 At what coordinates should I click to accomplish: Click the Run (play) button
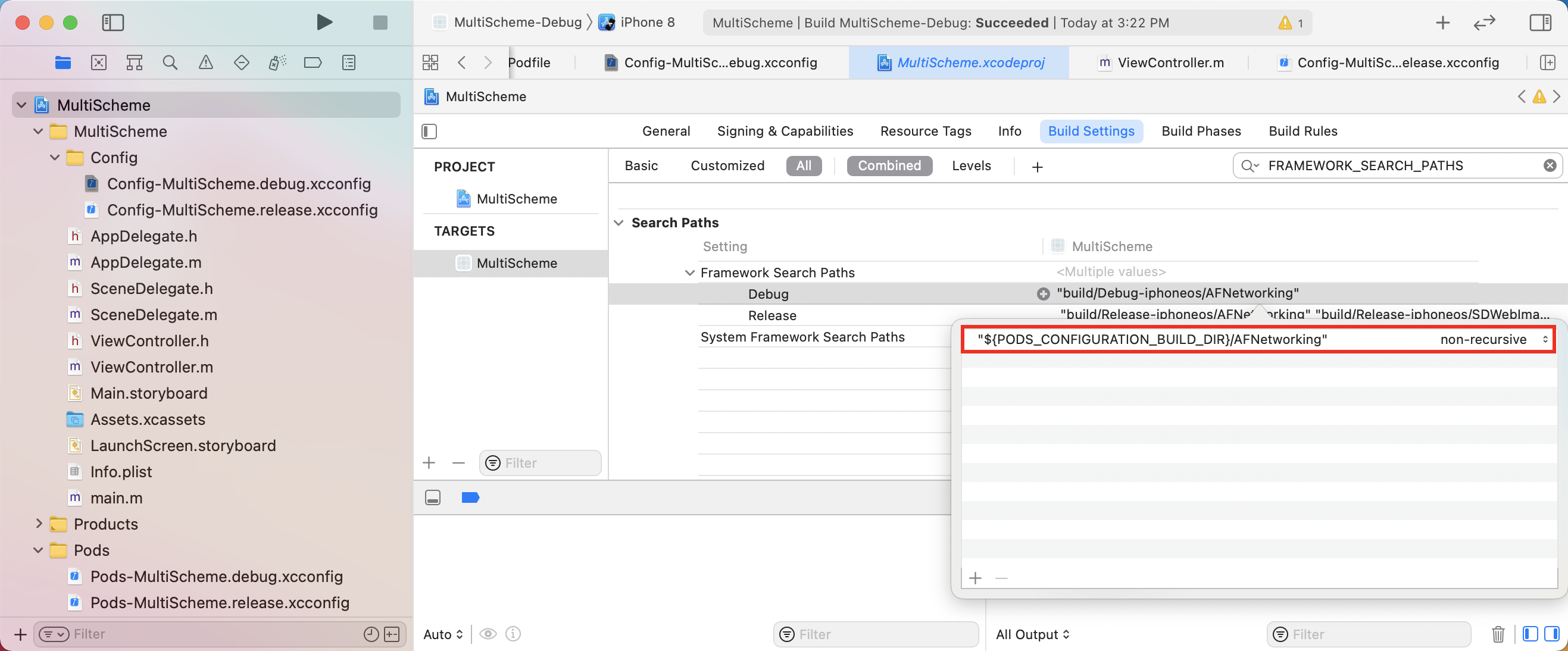click(x=324, y=23)
